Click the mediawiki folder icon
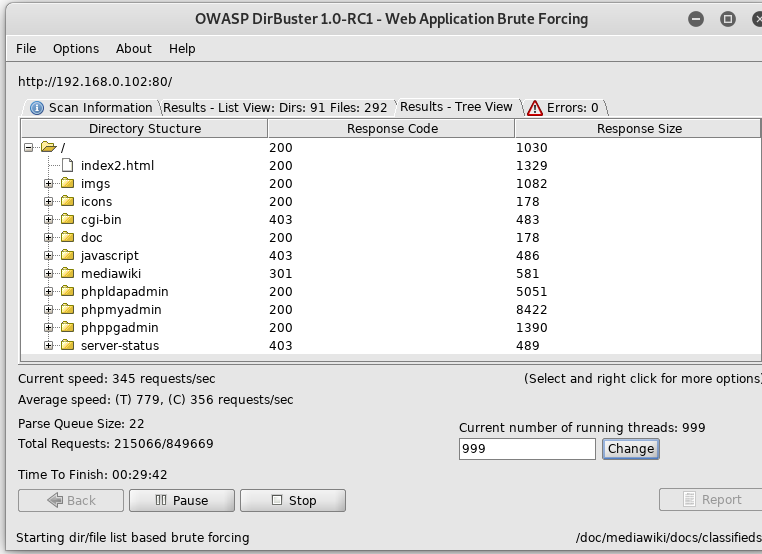The image size is (762, 554). point(68,273)
